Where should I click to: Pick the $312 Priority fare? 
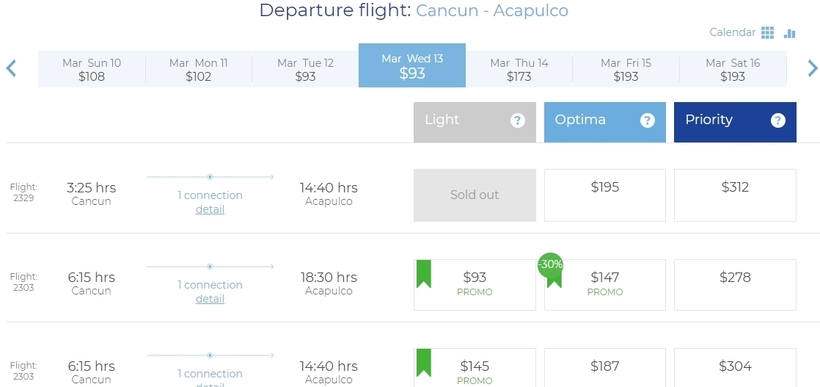point(735,195)
